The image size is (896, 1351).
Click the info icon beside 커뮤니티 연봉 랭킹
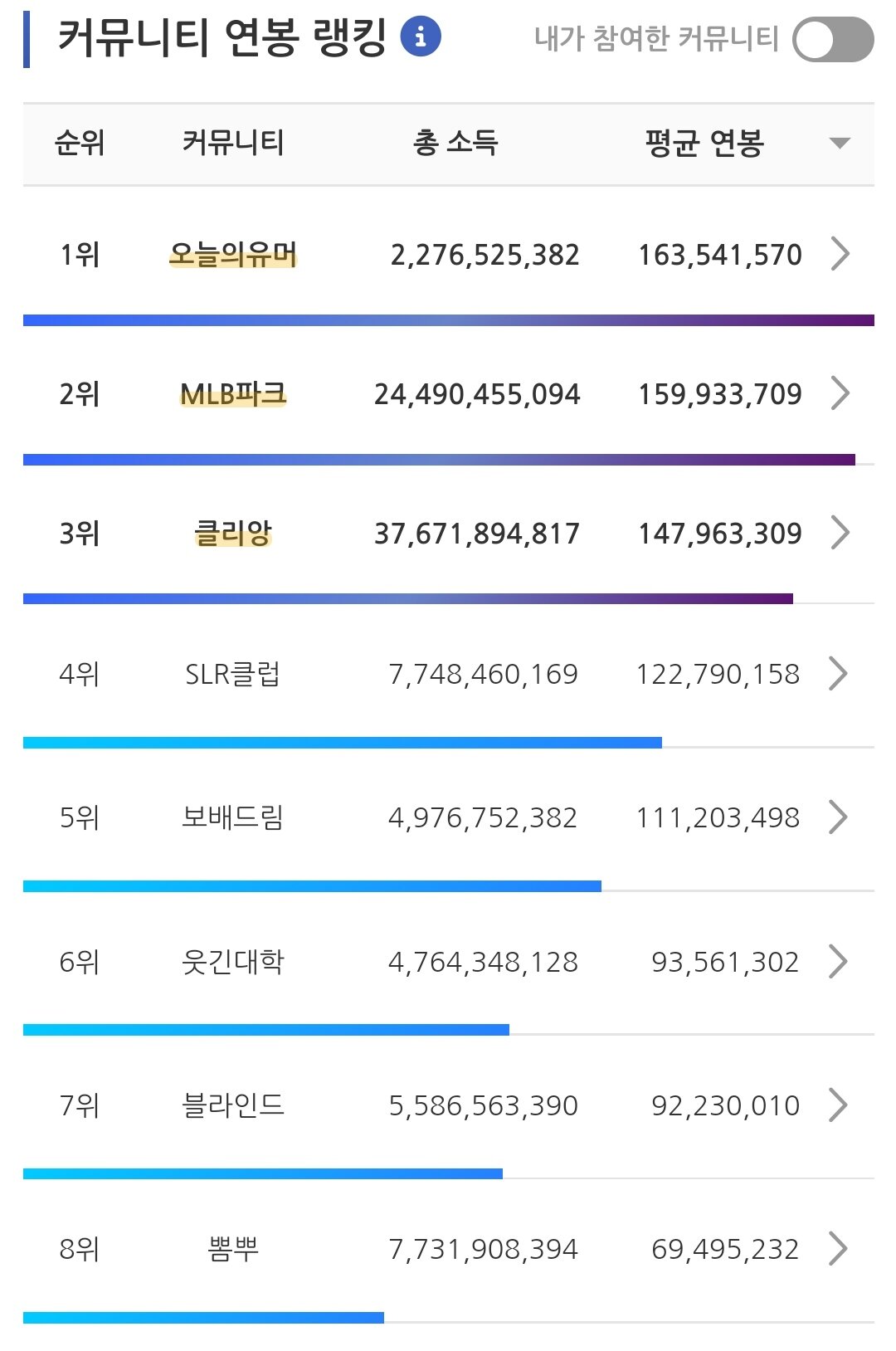pyautogui.click(x=421, y=37)
